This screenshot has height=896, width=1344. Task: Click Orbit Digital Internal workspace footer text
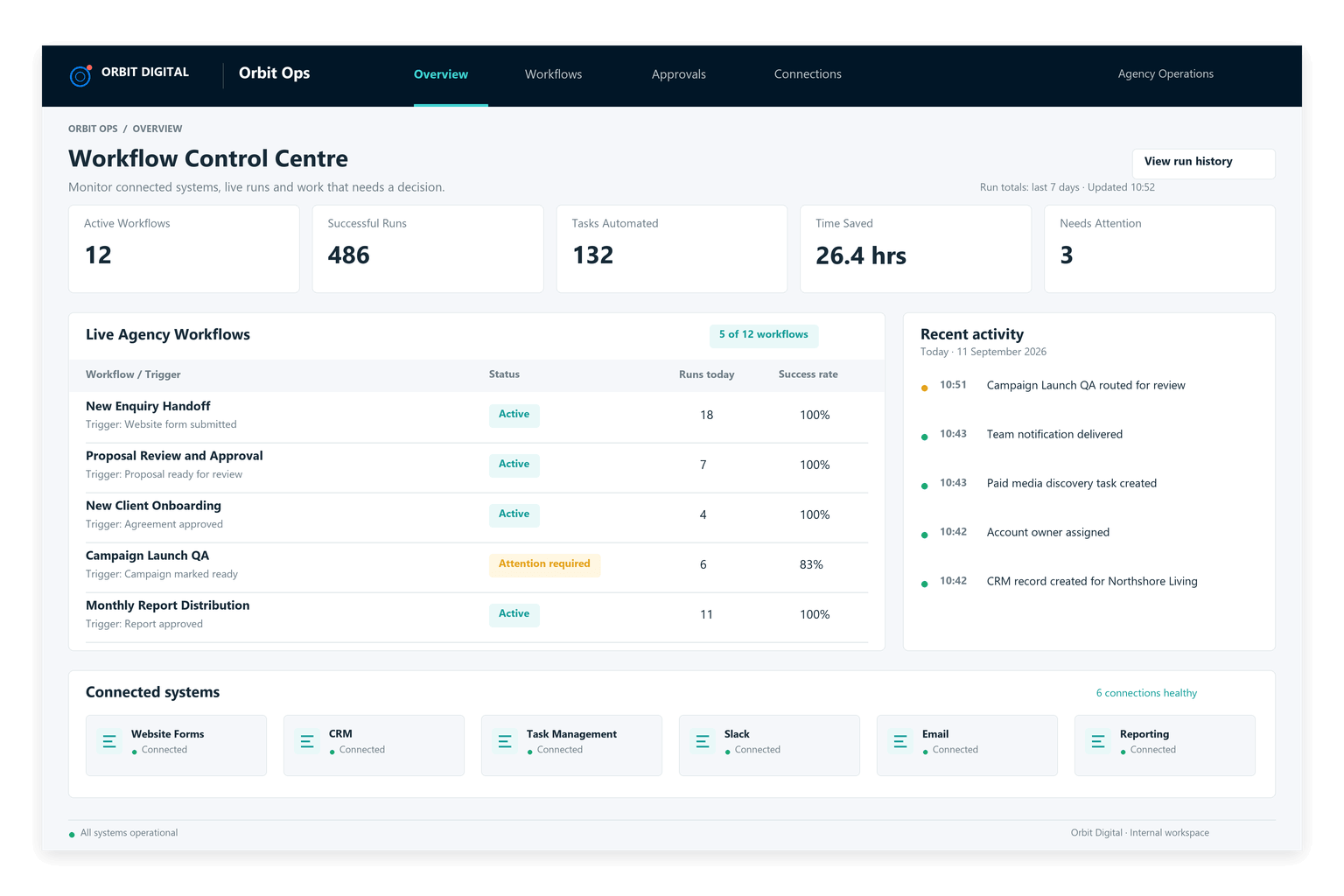pyautogui.click(x=1140, y=833)
